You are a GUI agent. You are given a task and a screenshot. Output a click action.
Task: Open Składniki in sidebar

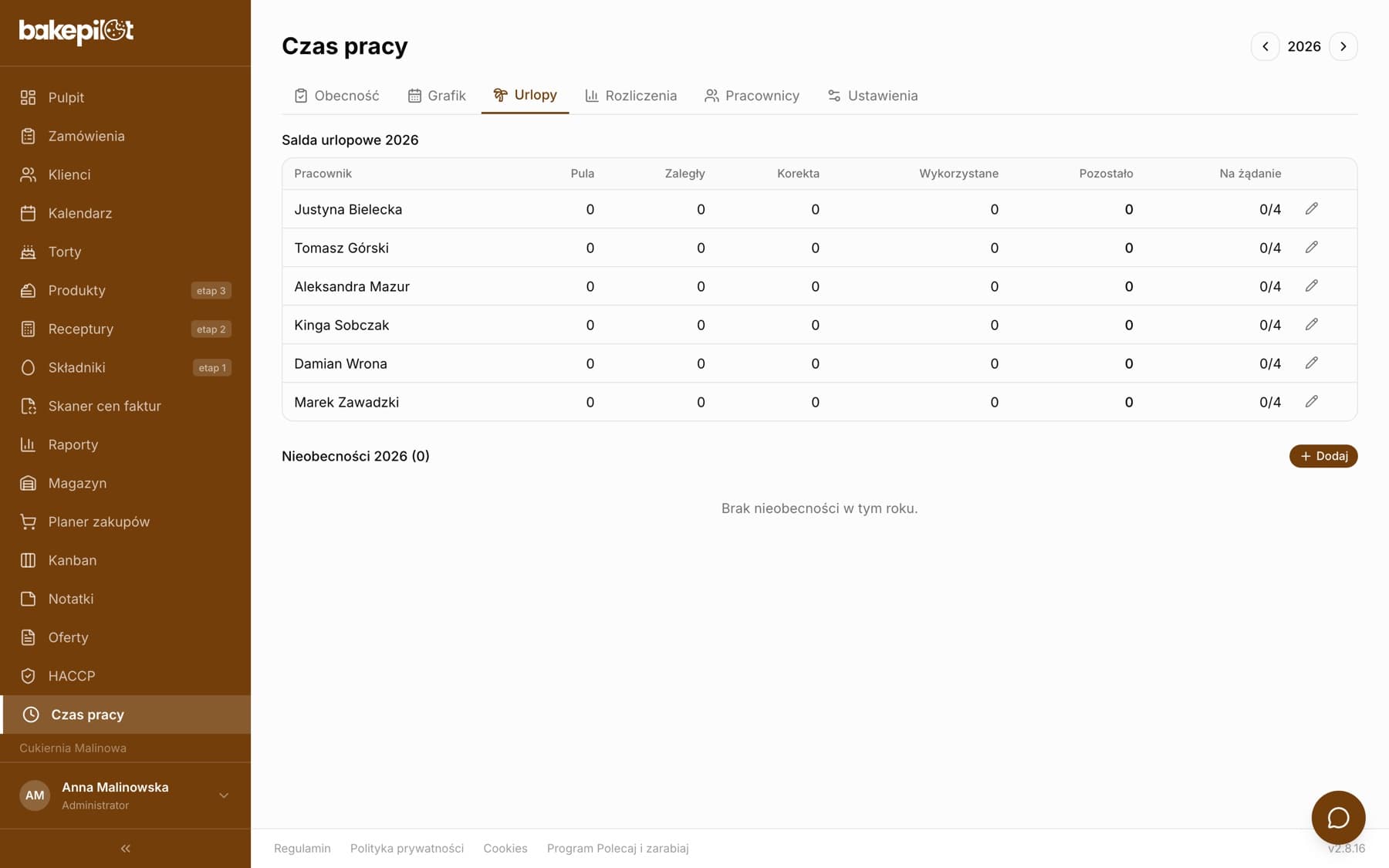125,367
